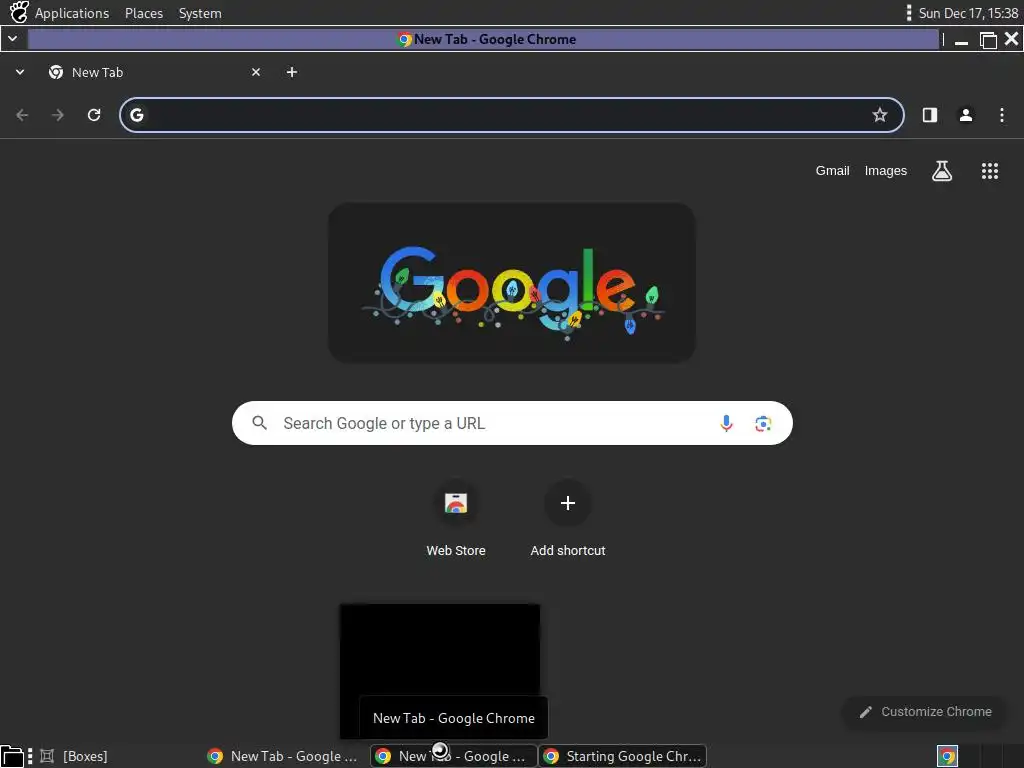
Task: Click the GNOME foot logo icon
Action: pos(19,12)
